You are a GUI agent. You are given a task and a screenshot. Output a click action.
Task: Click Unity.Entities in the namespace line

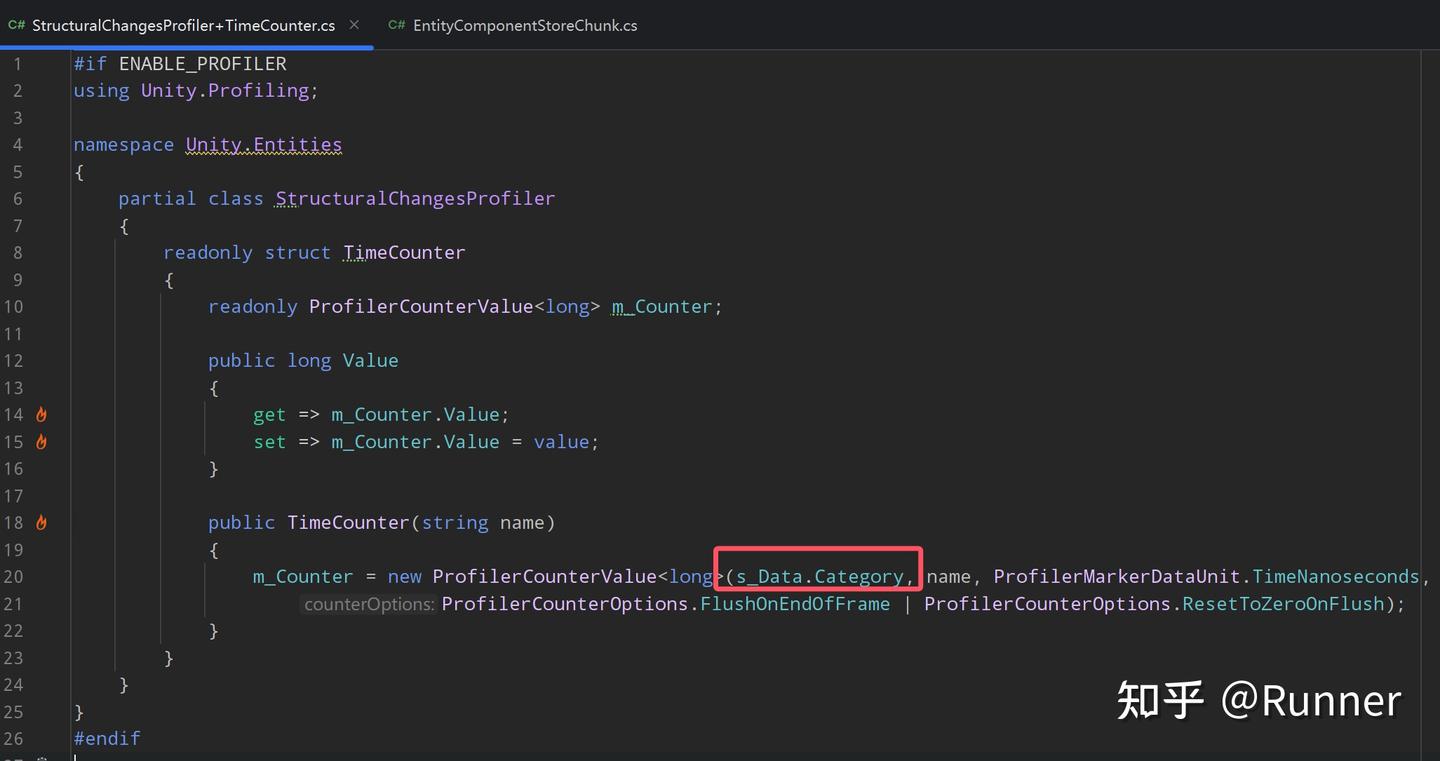(x=264, y=144)
